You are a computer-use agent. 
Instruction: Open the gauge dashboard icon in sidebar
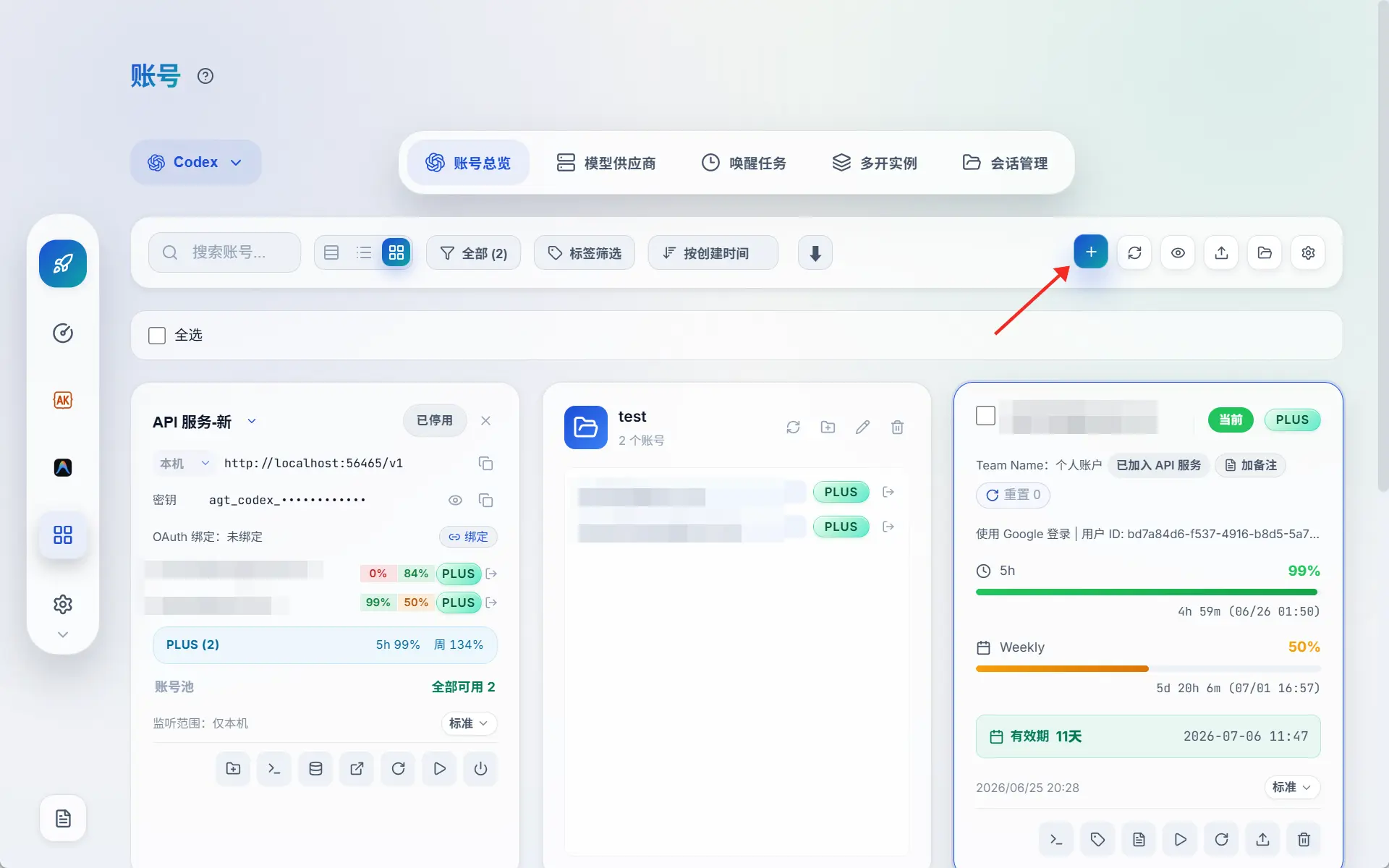coord(63,333)
